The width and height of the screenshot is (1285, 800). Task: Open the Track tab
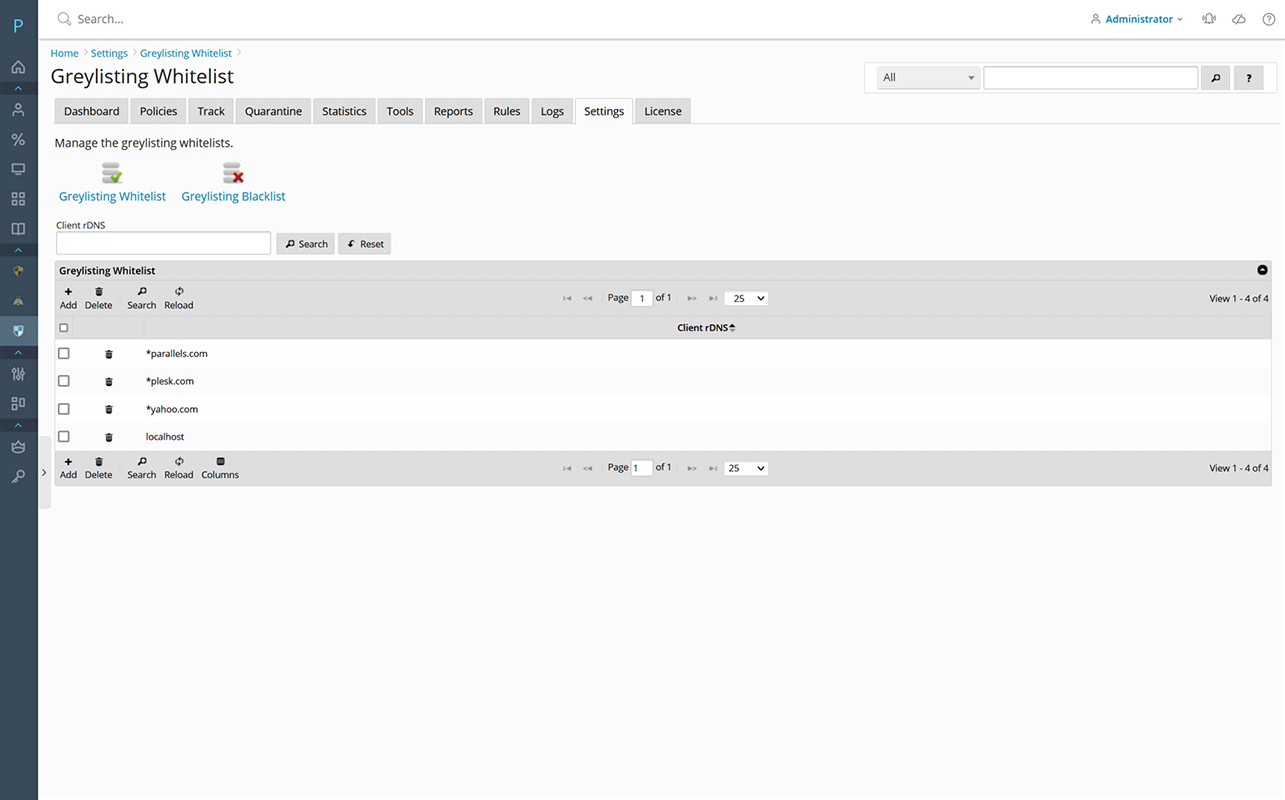211,111
